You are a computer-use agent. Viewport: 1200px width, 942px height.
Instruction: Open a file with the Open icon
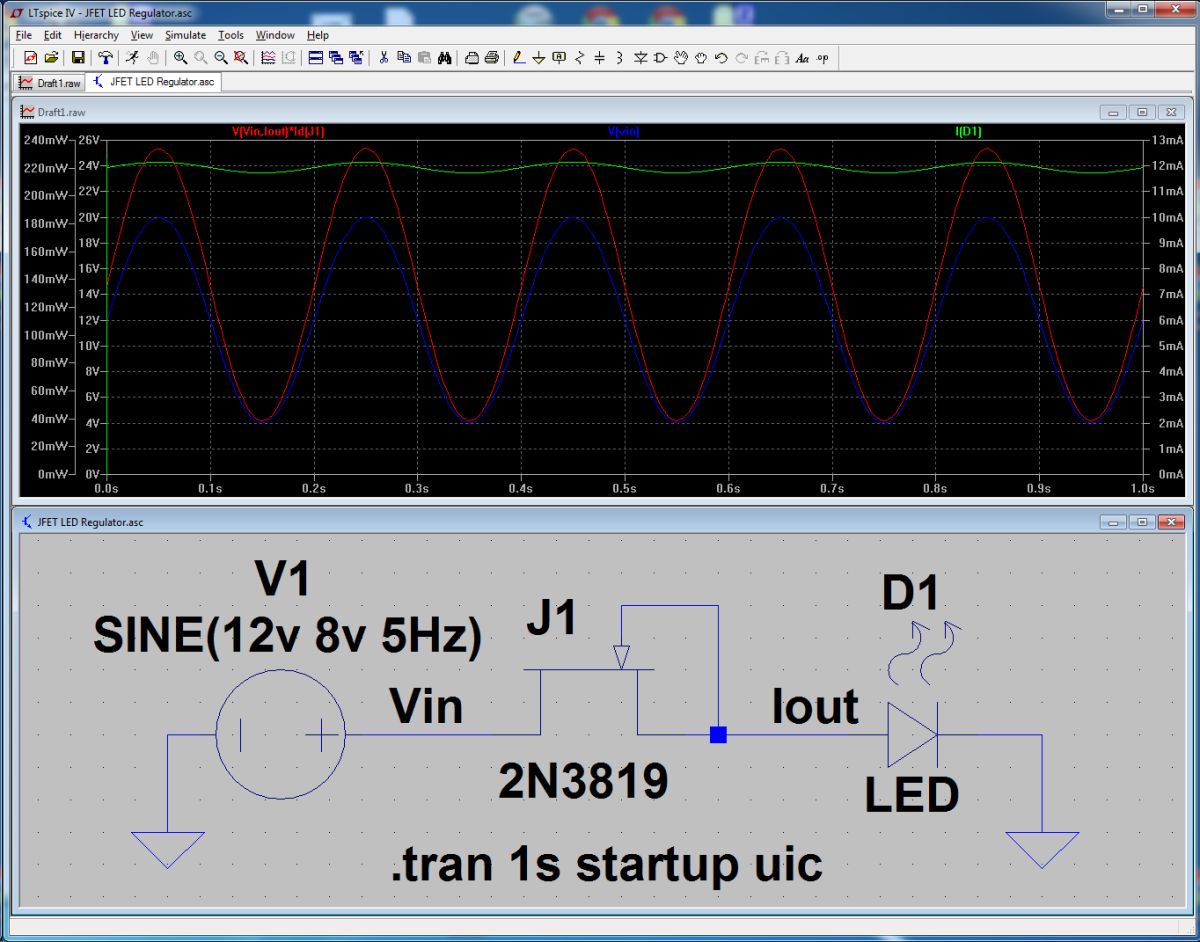pos(51,58)
